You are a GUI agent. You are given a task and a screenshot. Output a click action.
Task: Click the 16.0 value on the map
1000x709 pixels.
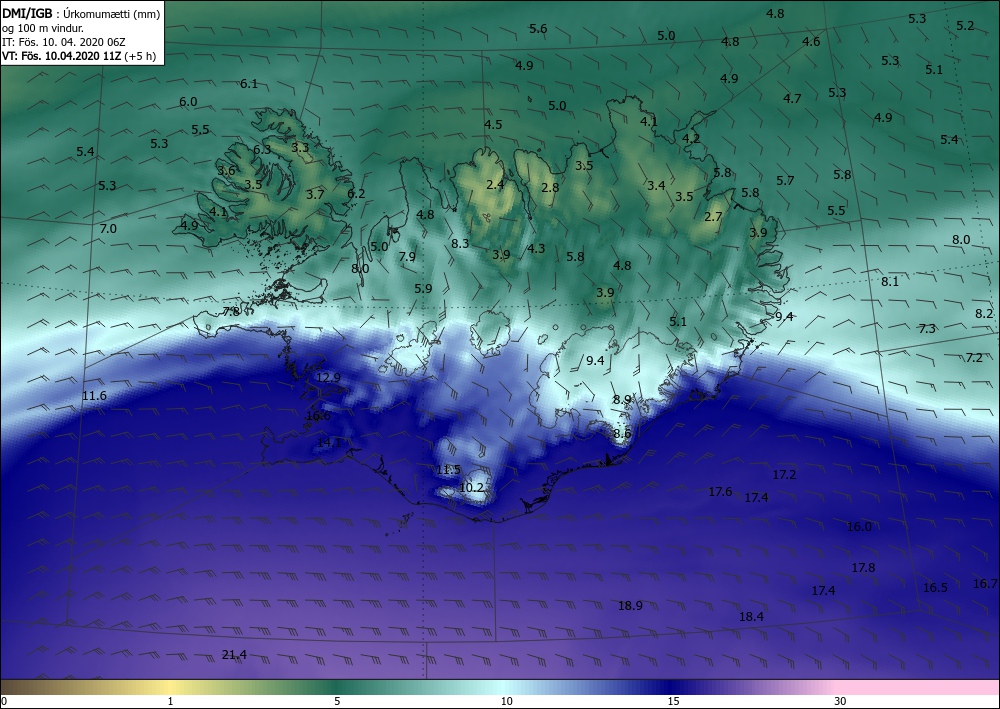tap(859, 527)
